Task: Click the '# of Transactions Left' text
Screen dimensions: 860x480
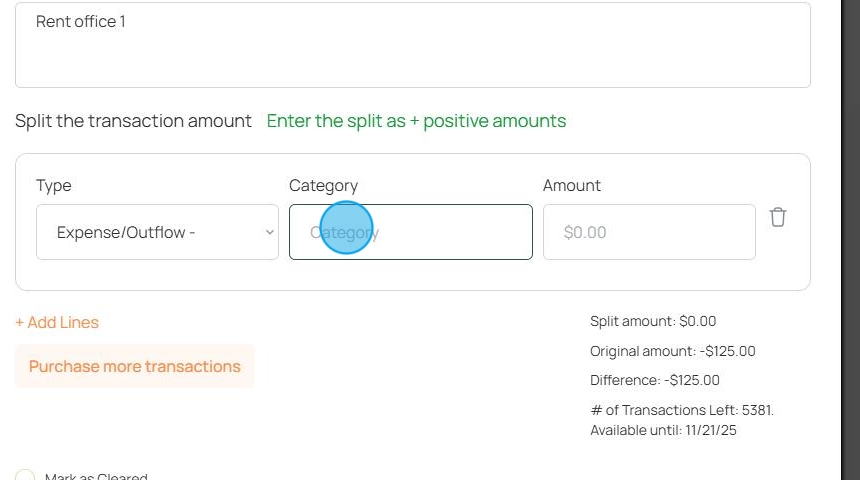Action: (x=682, y=410)
